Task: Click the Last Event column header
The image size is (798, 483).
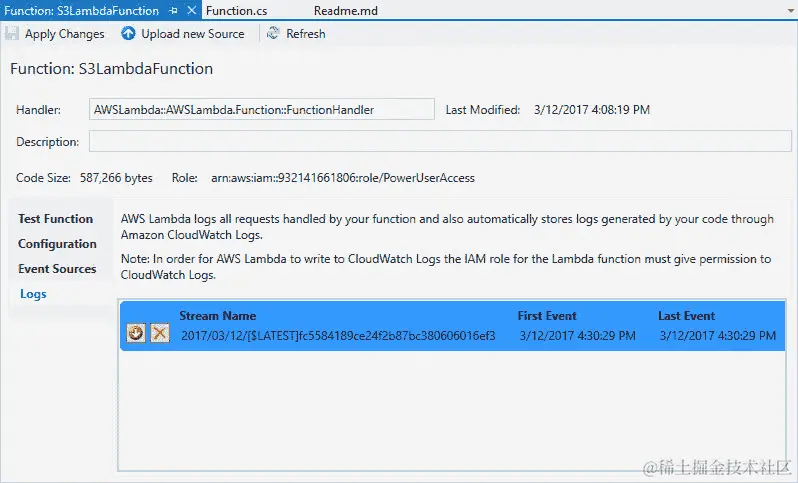Action: pos(687,316)
